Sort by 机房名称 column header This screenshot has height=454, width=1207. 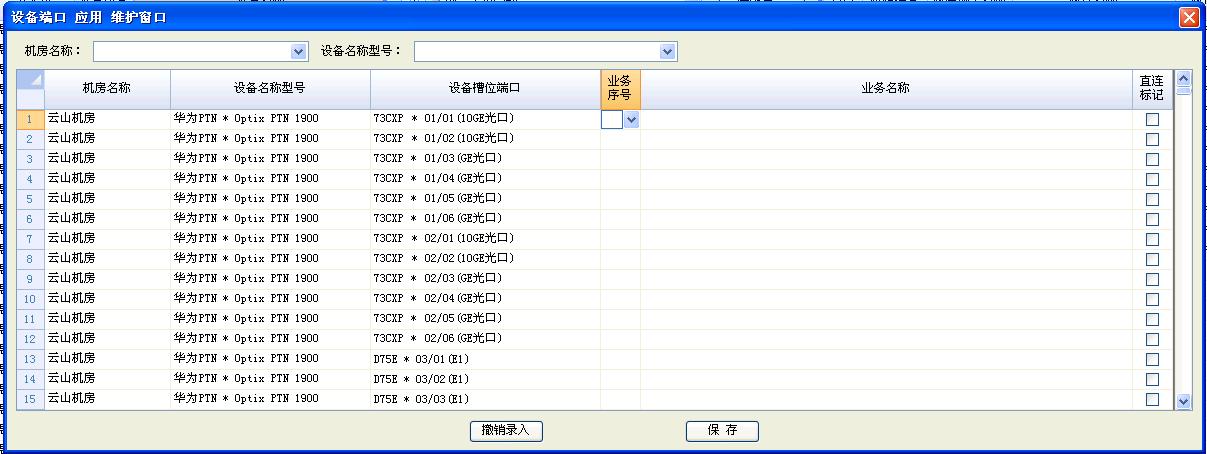(107, 89)
